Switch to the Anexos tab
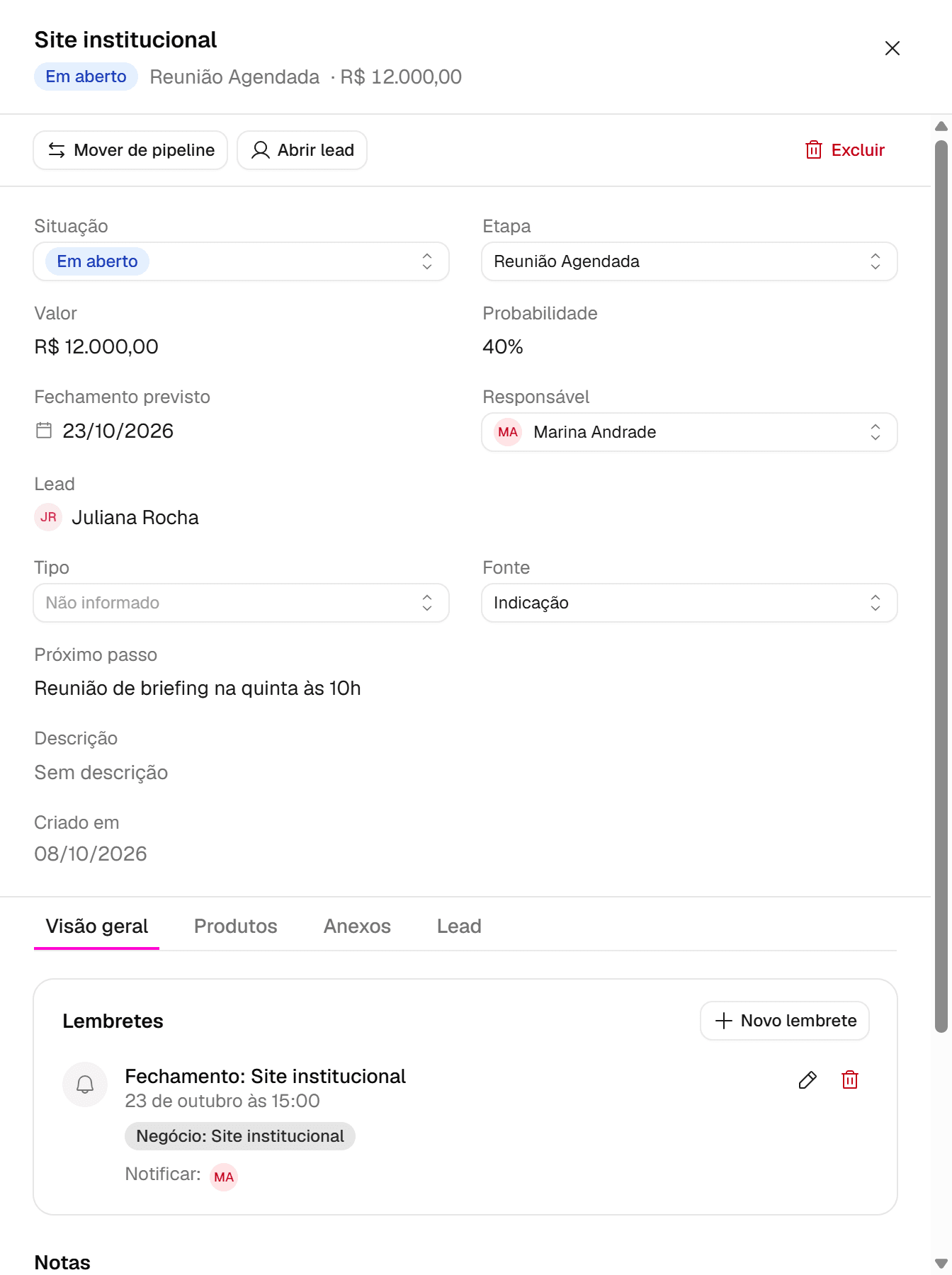This screenshot has height=1275, width=952. [x=357, y=926]
